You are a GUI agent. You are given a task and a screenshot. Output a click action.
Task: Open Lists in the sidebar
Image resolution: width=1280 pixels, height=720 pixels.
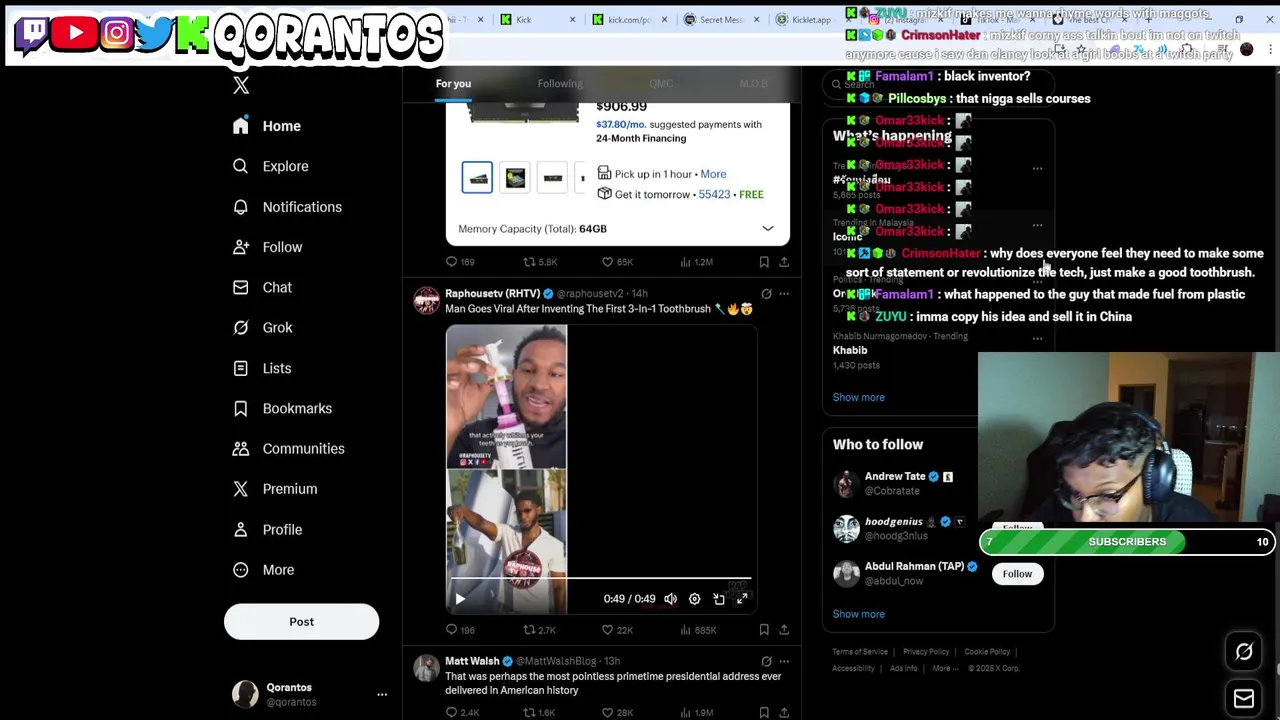click(x=262, y=368)
